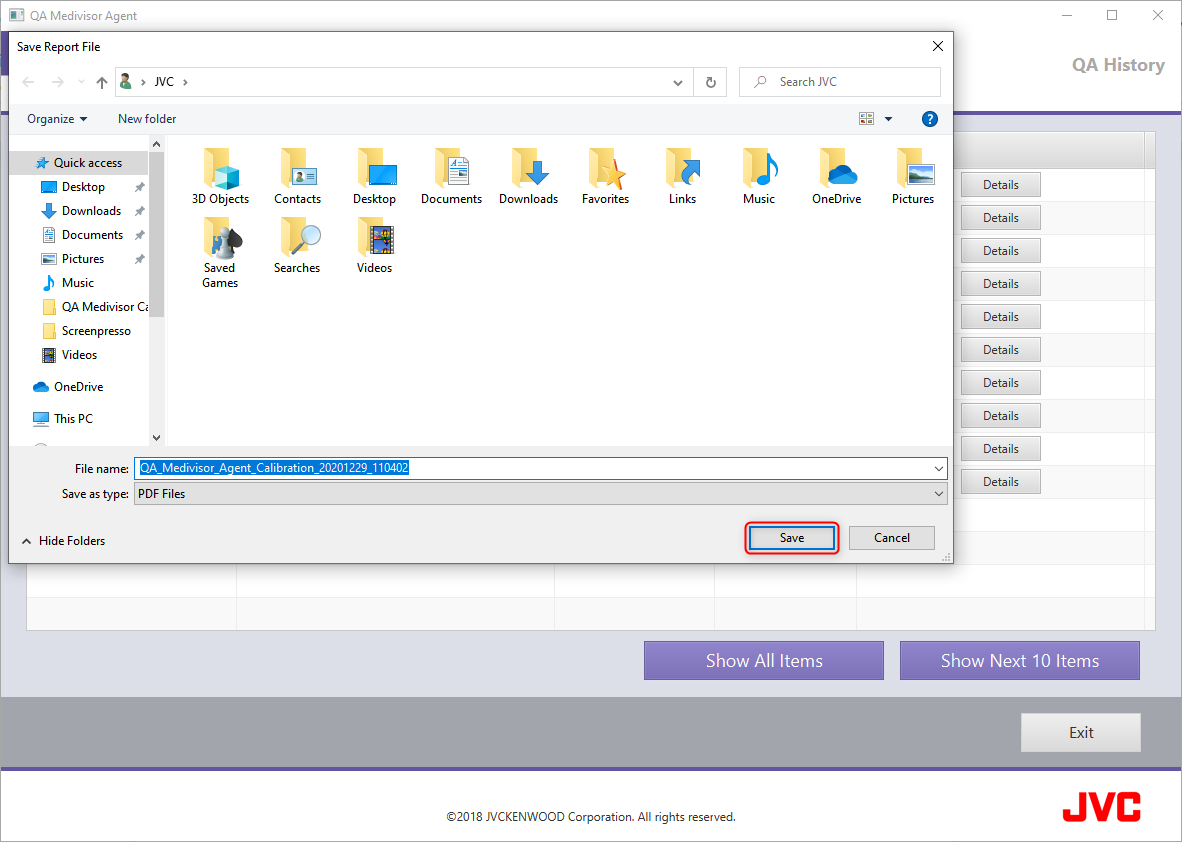Viewport: 1182px width, 842px height.
Task: Go up one folder level
Action: tap(102, 82)
